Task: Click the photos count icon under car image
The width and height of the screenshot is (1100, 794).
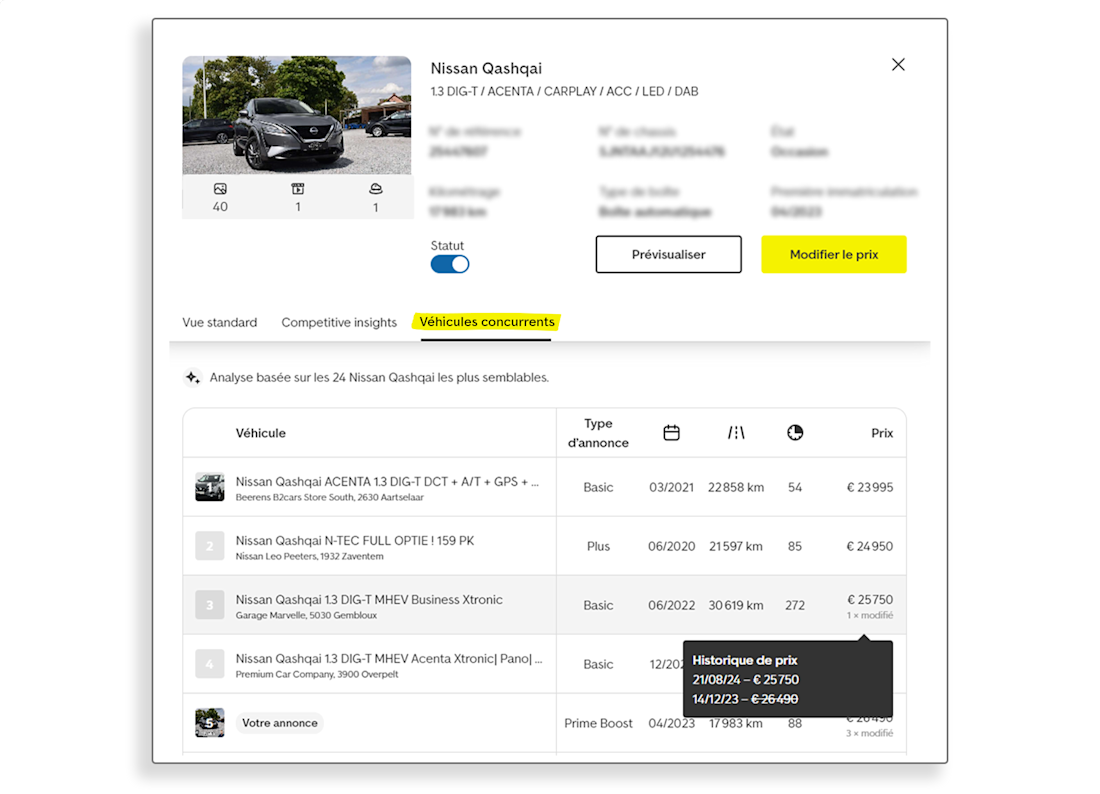Action: point(220,189)
